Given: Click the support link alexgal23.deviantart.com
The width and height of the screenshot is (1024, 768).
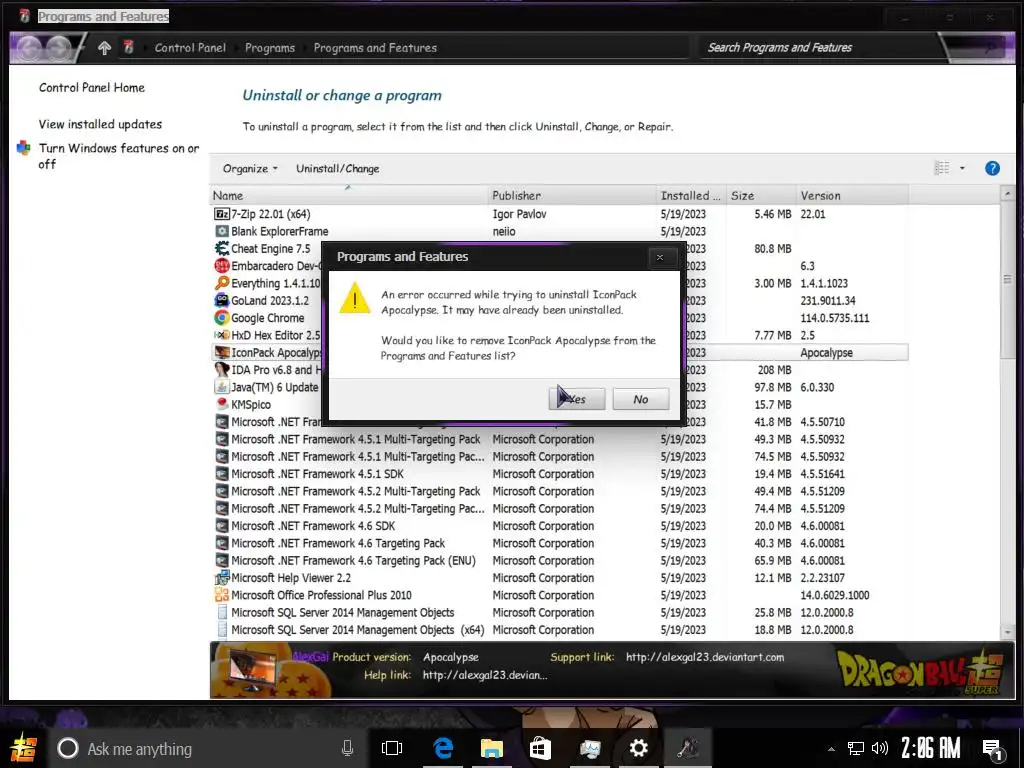Looking at the screenshot, I should point(705,657).
